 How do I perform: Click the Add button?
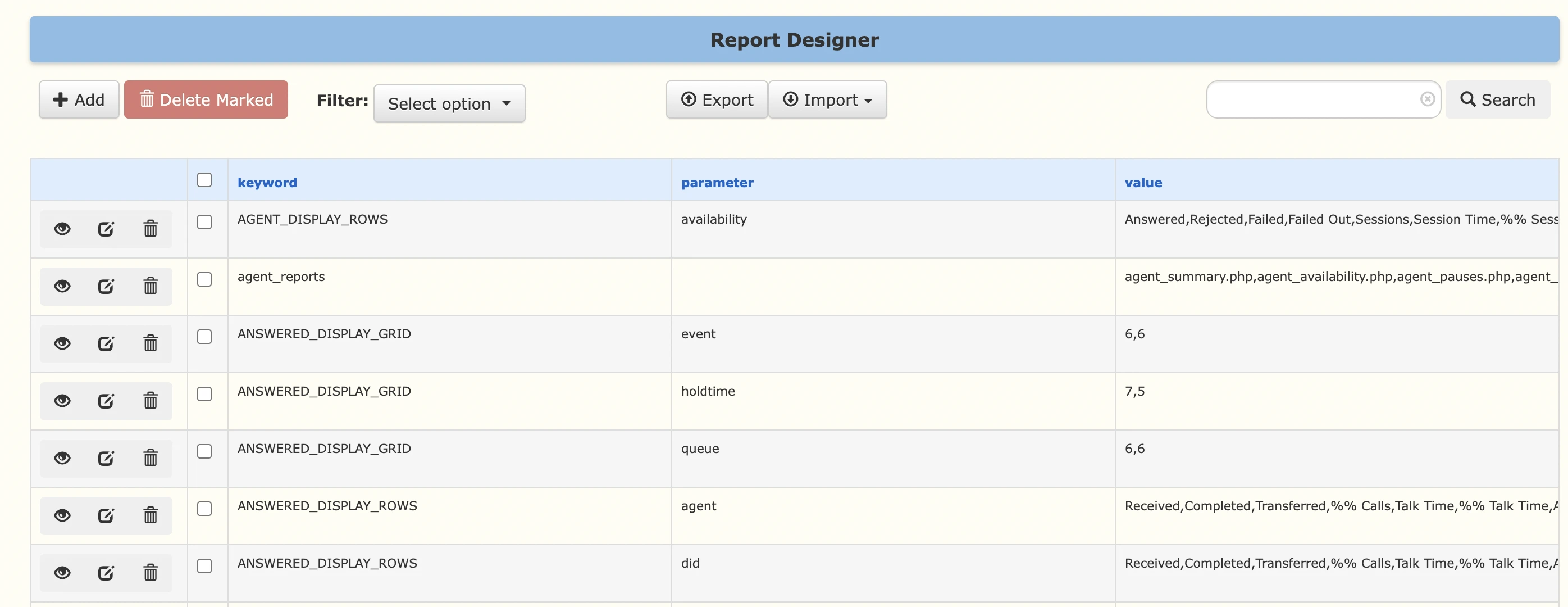point(78,99)
